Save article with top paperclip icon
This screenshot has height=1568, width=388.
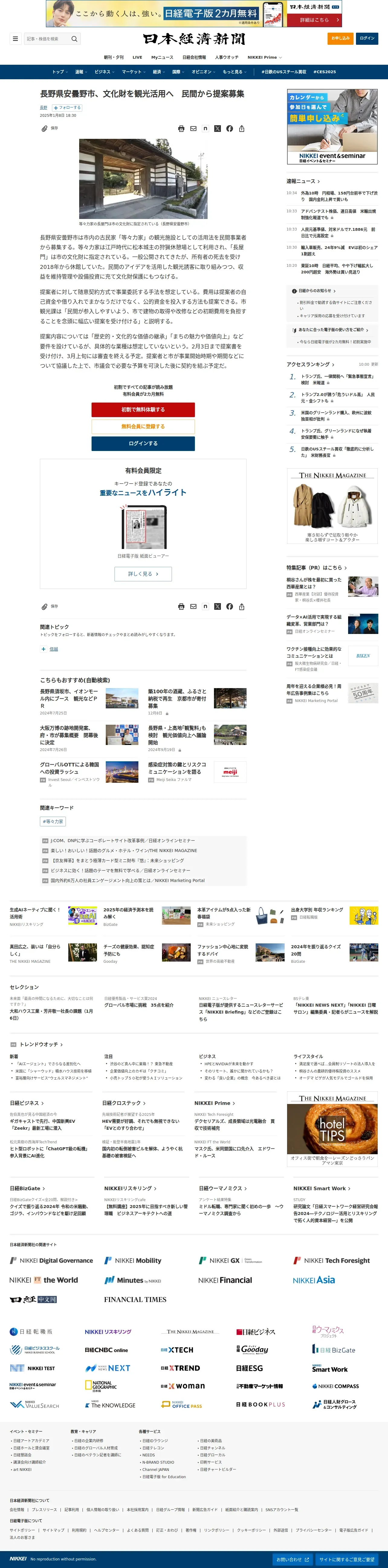point(44,129)
